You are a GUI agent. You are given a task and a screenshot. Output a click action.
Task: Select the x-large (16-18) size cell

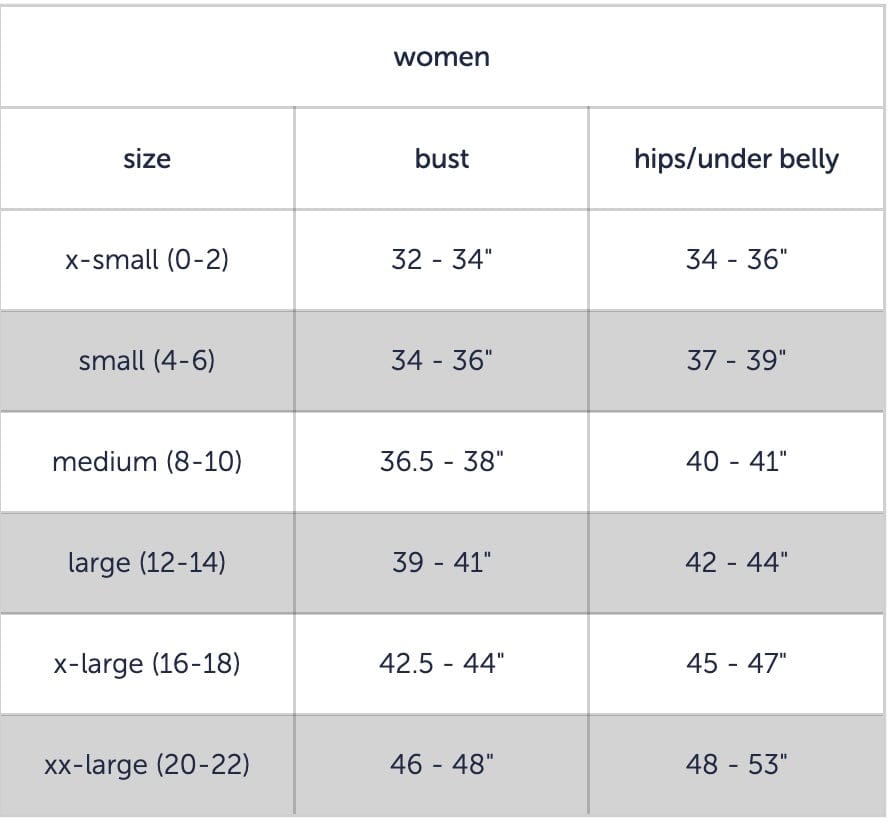[x=147, y=664]
